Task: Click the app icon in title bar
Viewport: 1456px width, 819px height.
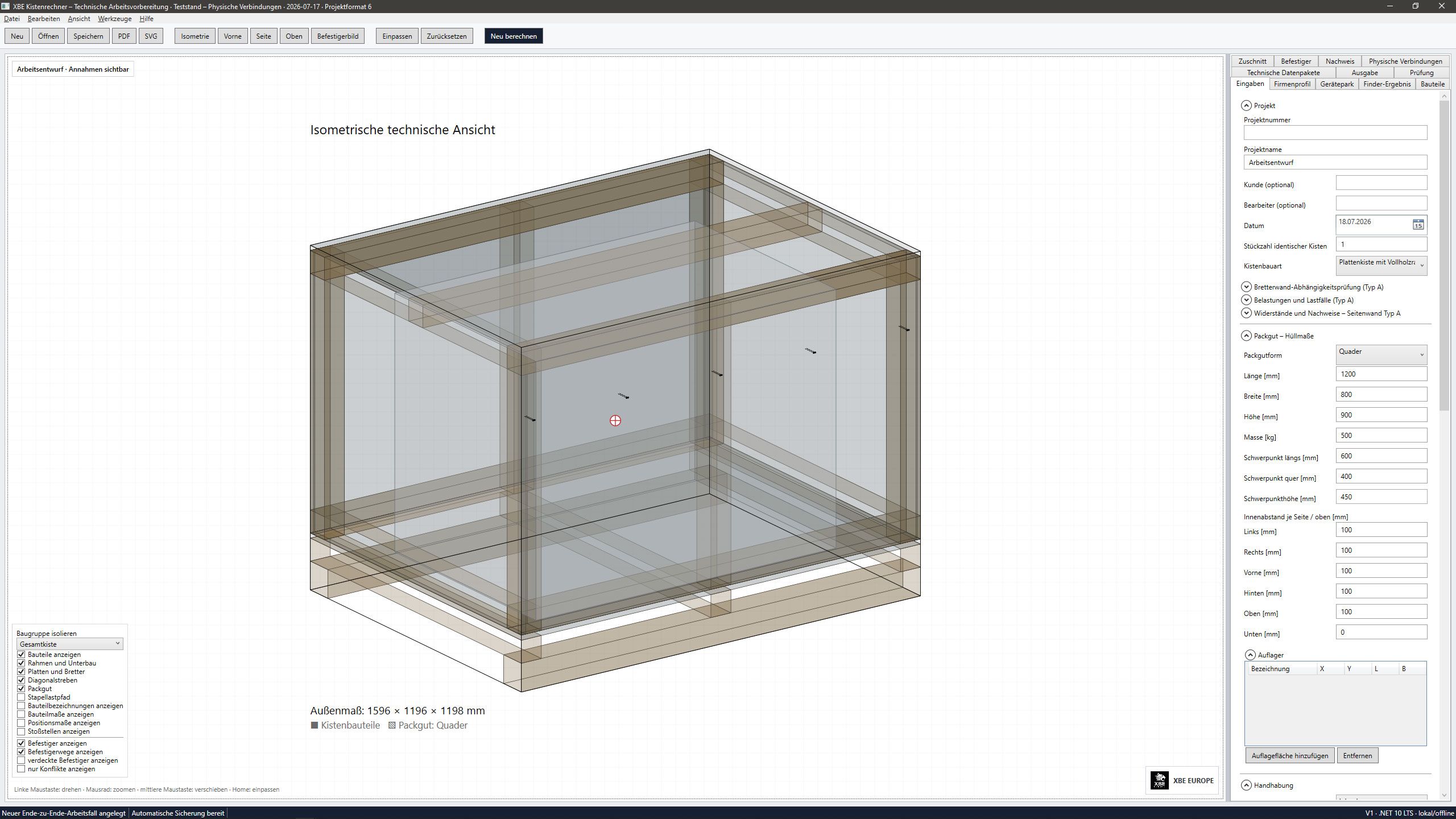Action: (x=5, y=6)
